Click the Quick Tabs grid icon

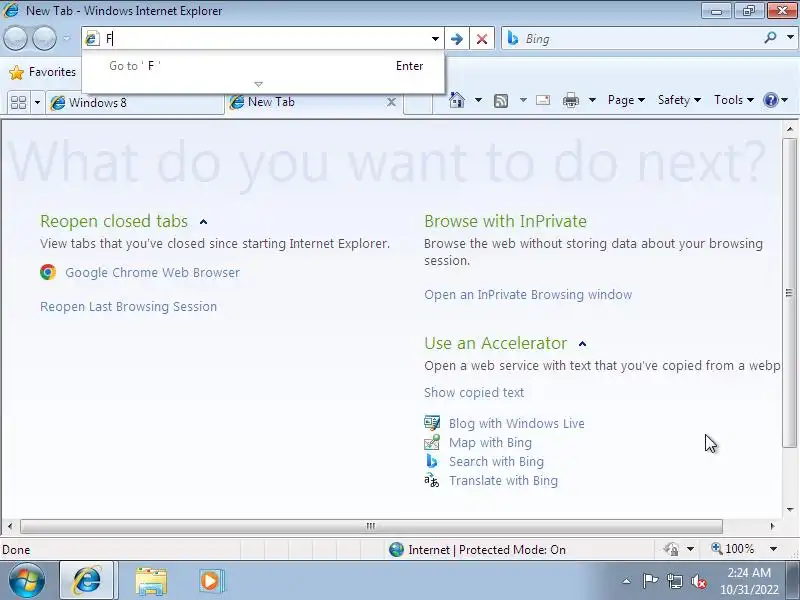pos(18,103)
